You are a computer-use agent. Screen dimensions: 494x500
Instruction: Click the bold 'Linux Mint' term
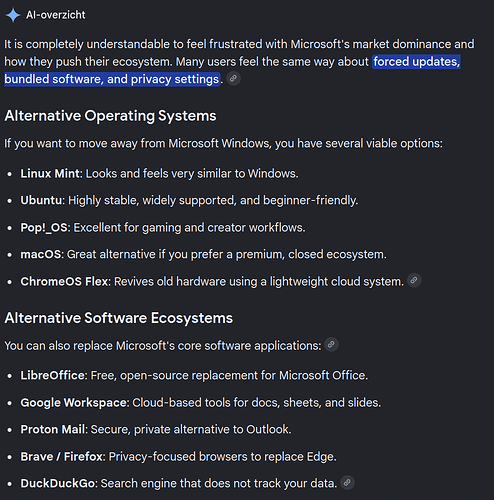pos(50,174)
